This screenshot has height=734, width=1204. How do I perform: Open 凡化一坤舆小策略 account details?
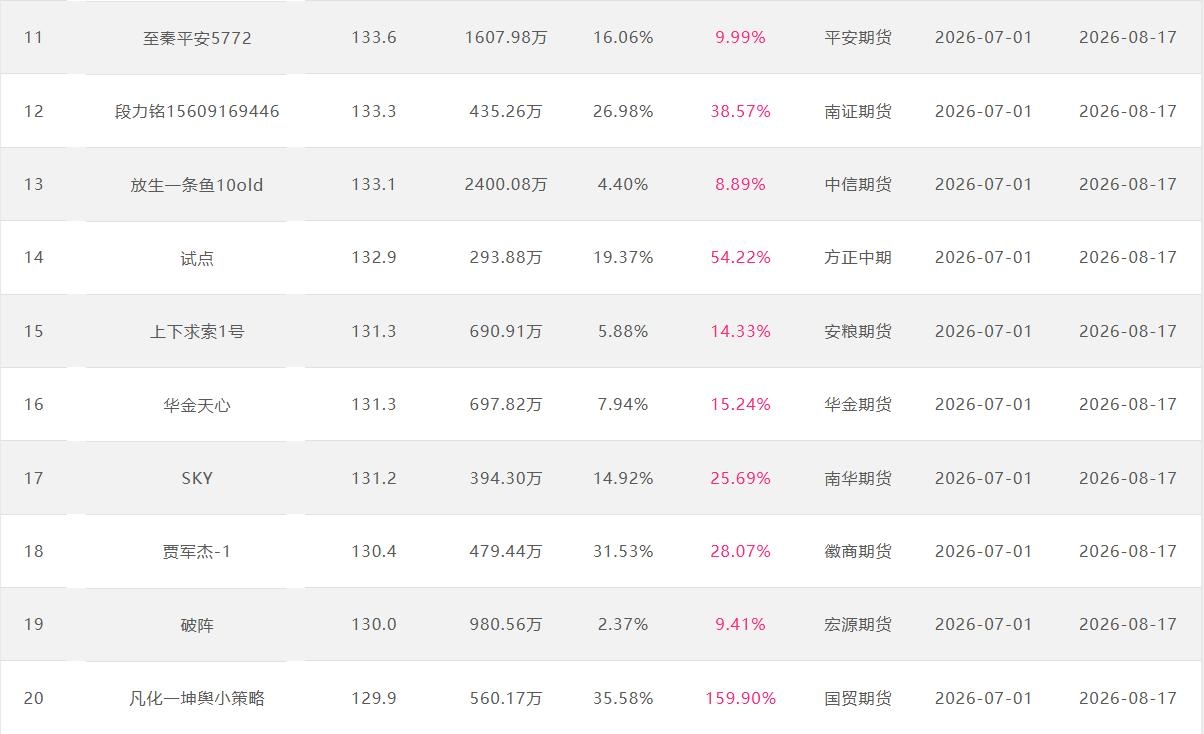coord(197,698)
